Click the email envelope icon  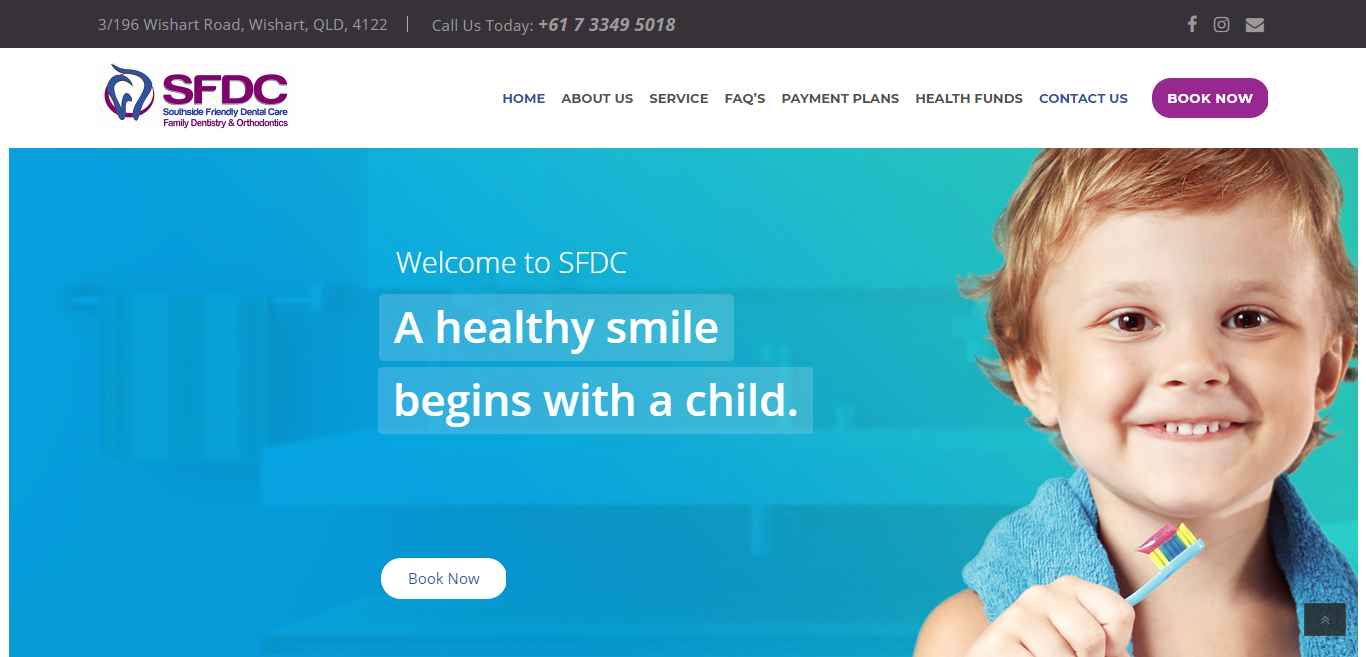(x=1255, y=25)
